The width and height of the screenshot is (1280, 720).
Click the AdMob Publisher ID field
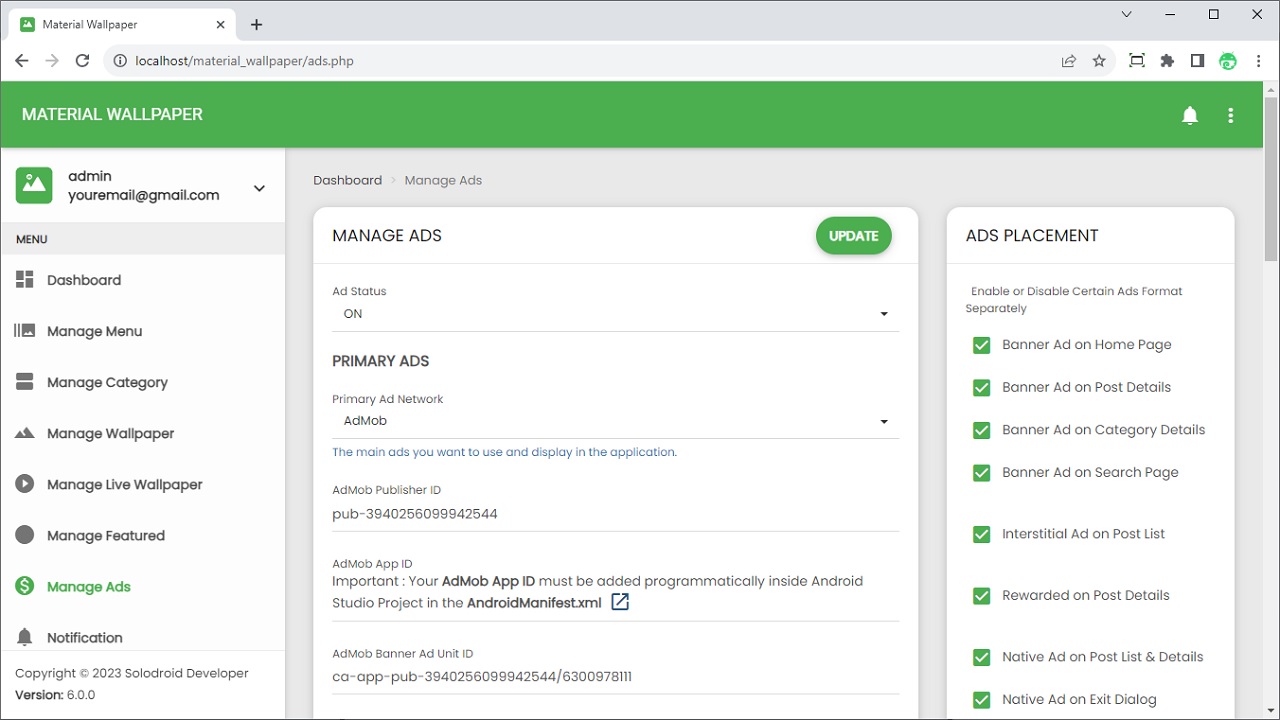(615, 514)
